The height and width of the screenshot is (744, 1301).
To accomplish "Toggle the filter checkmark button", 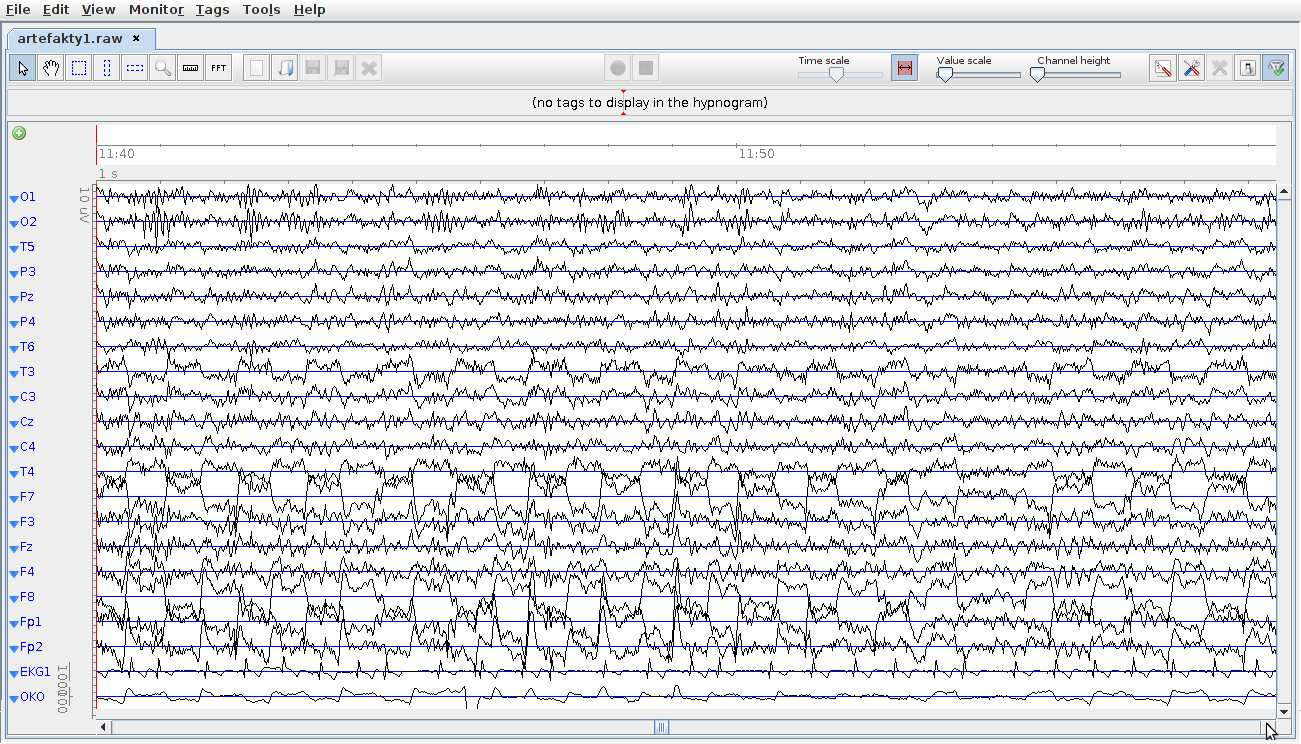I will (1275, 68).
